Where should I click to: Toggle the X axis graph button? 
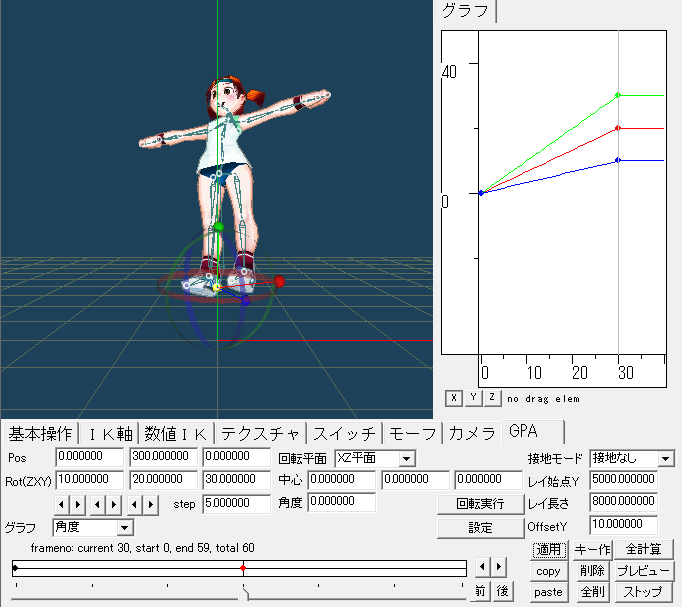(454, 397)
